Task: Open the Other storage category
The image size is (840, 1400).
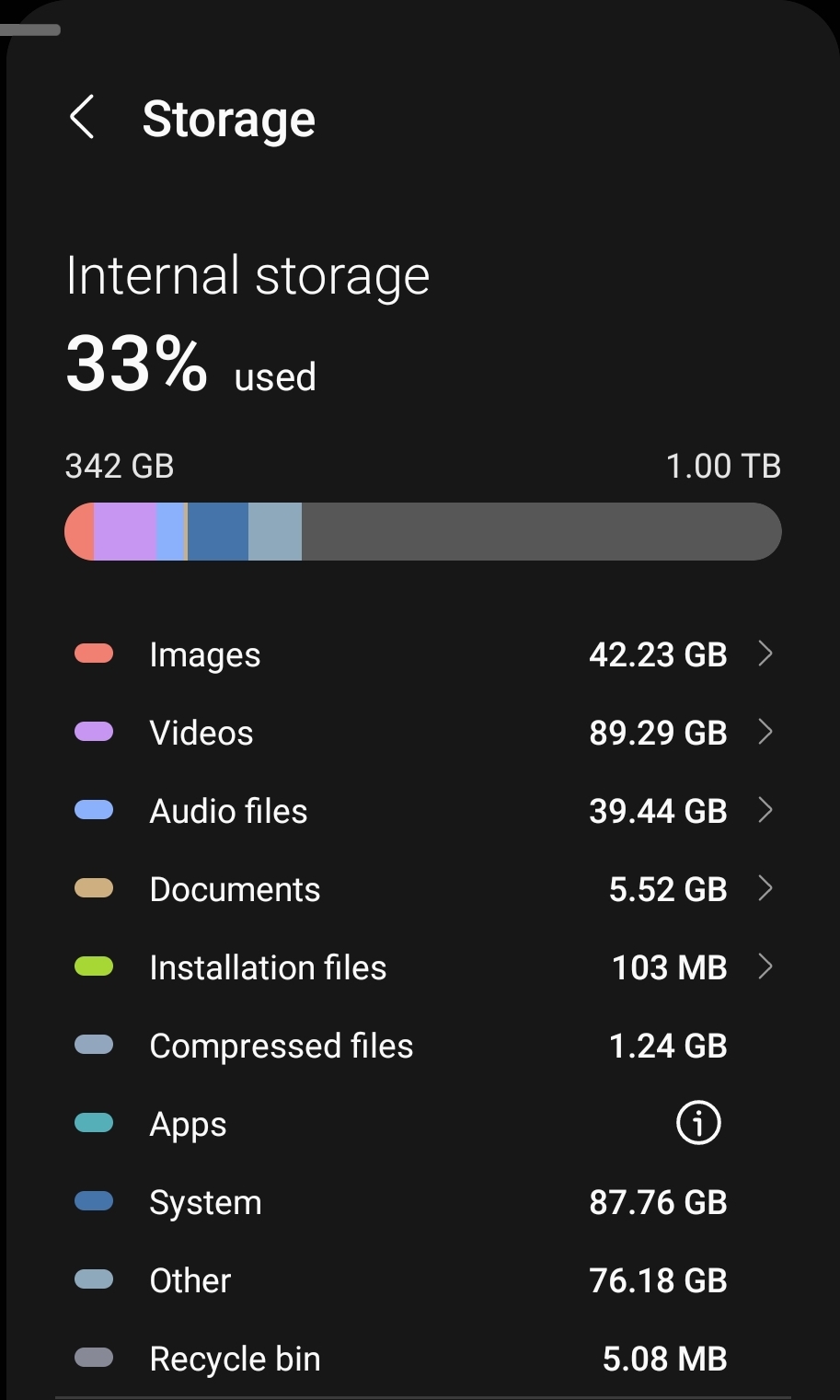Action: click(420, 1279)
